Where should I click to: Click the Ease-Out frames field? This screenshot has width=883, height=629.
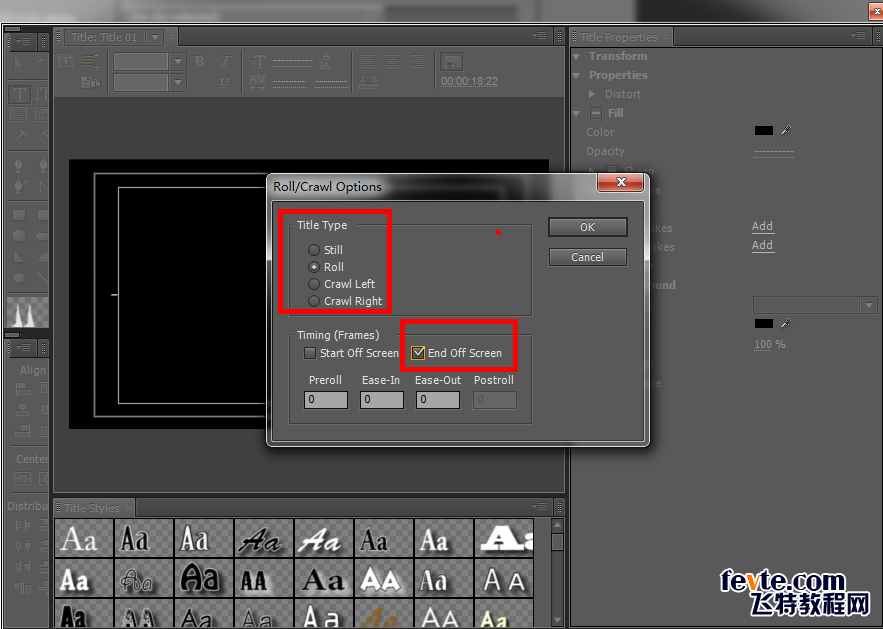(438, 400)
